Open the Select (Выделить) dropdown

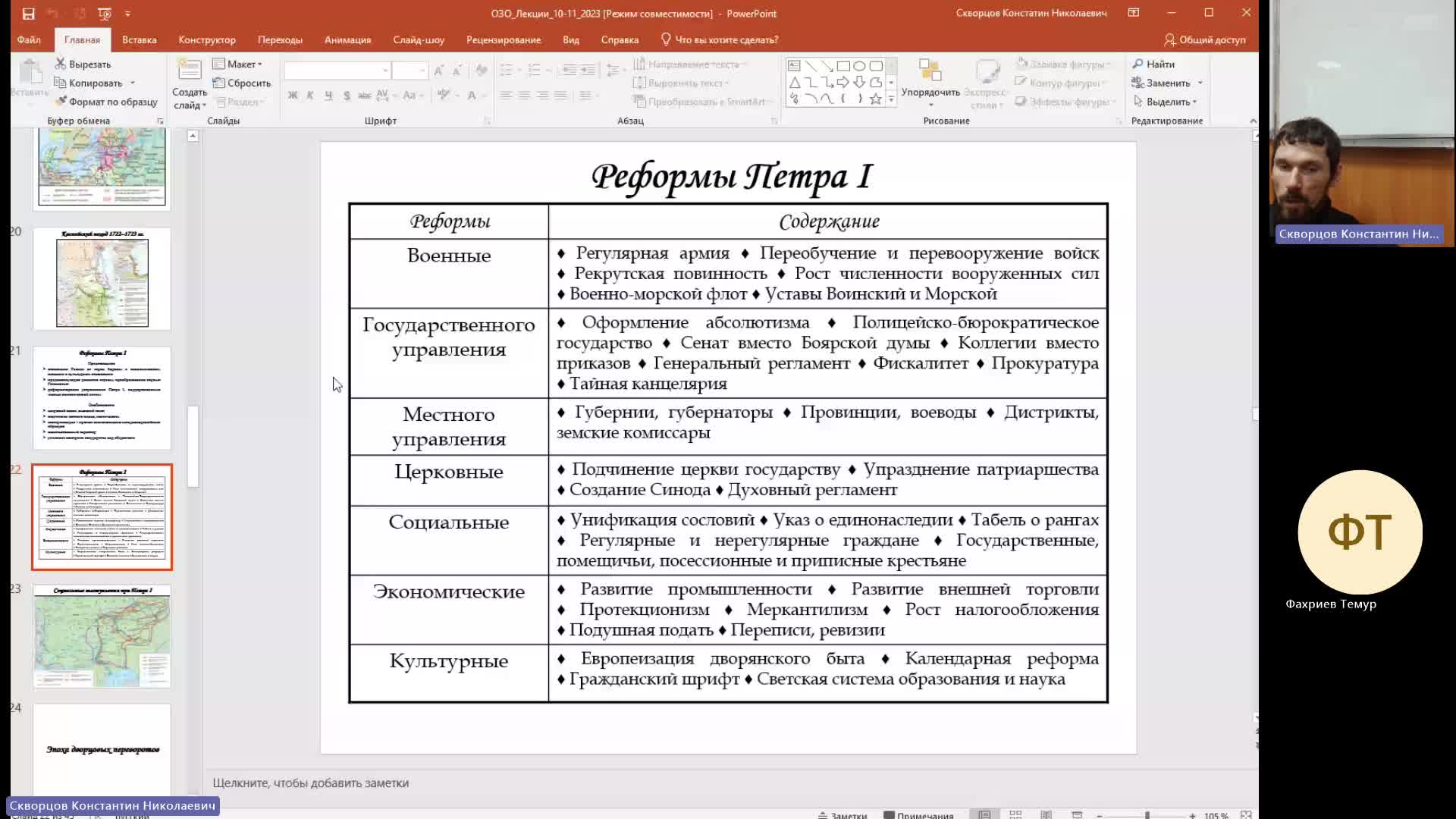pos(1166,102)
